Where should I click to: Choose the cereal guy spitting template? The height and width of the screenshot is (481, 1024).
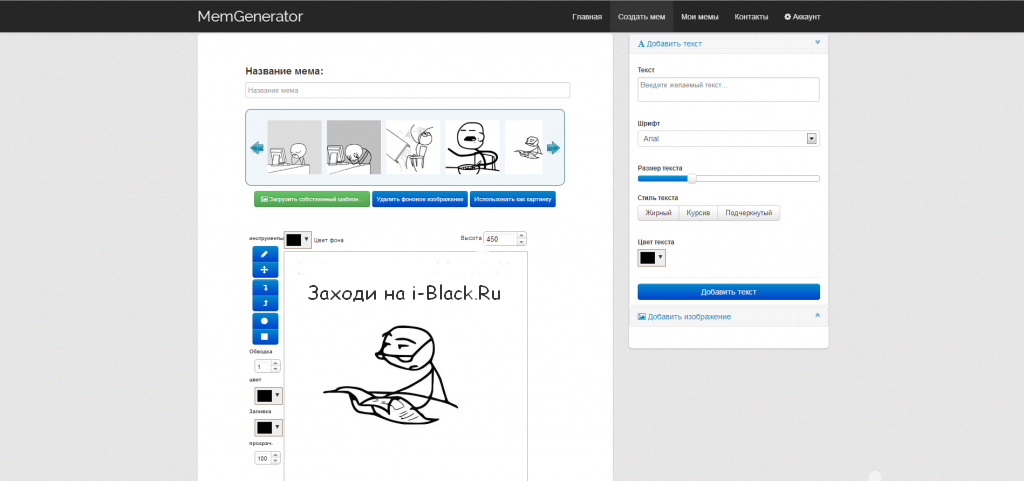[472, 147]
